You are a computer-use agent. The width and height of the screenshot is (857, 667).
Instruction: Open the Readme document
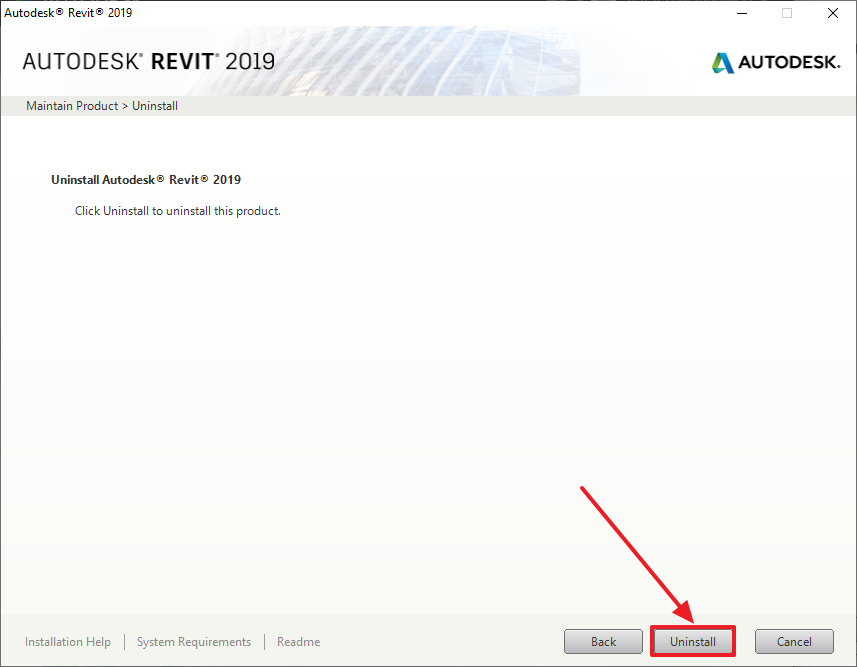(297, 641)
